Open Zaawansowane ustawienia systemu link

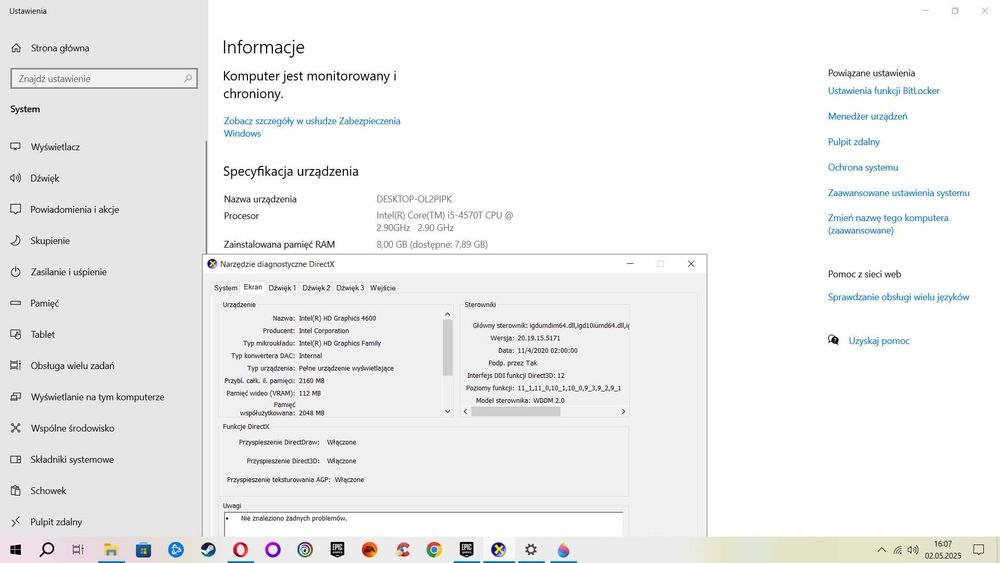pos(899,193)
